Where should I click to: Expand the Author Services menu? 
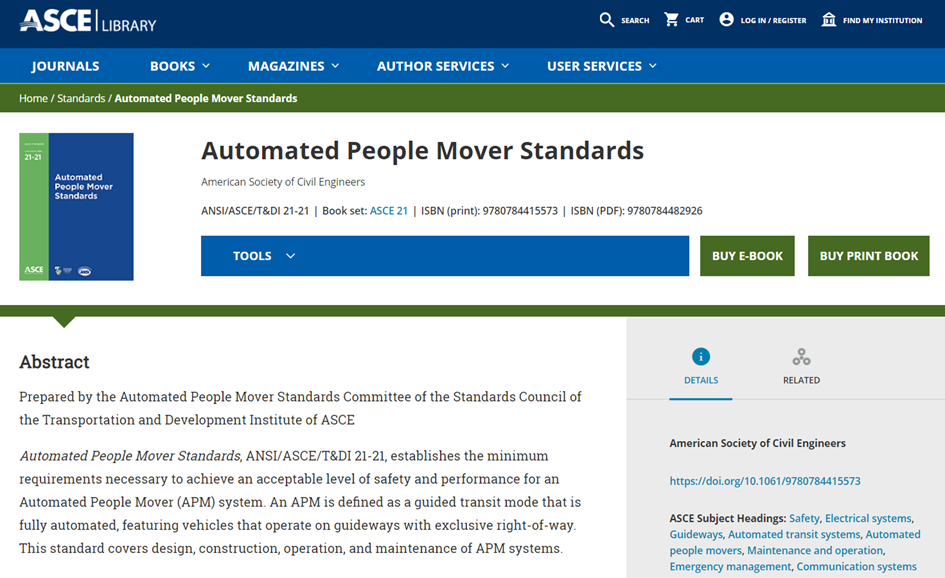(443, 66)
